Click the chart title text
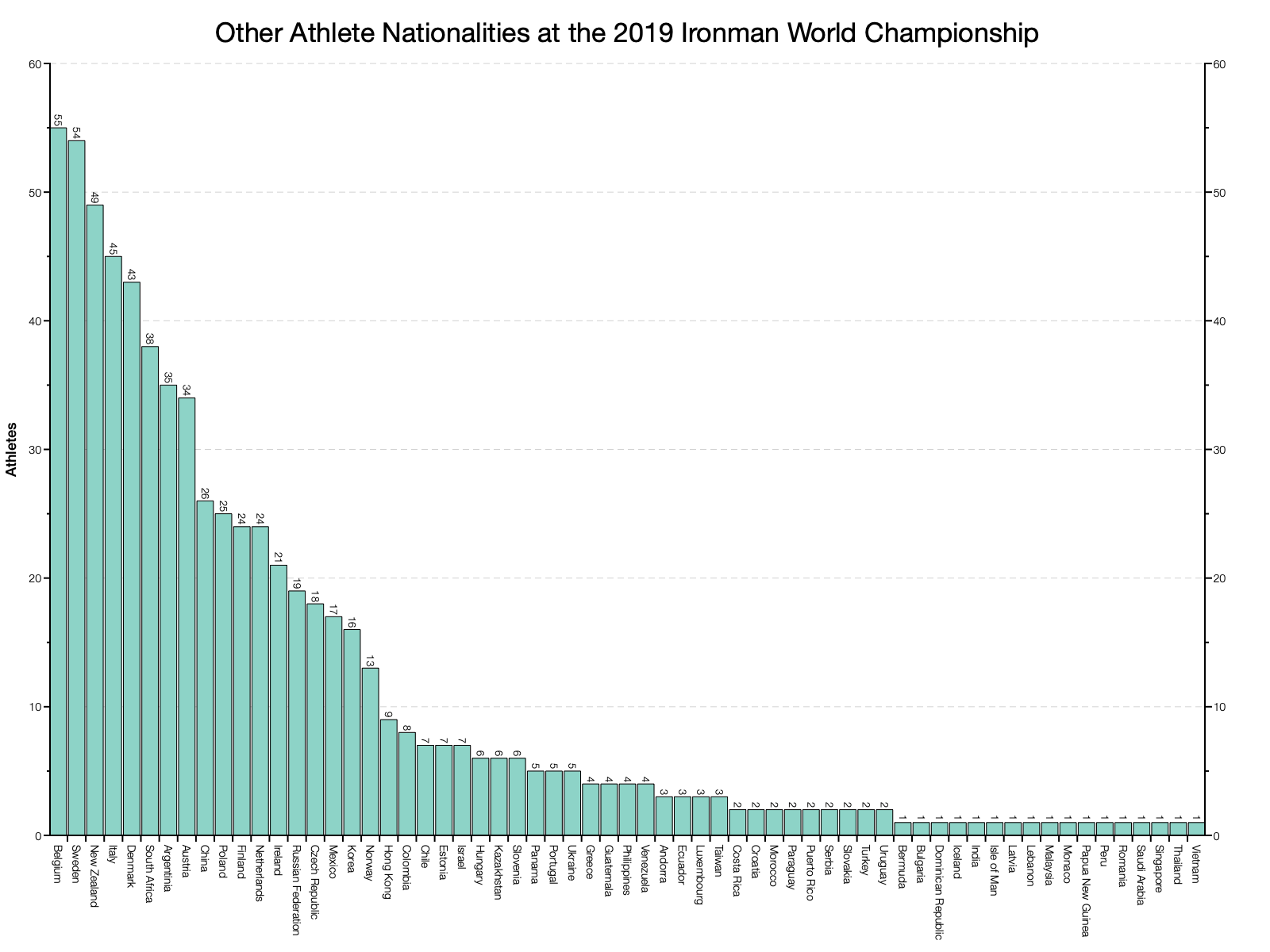1270x952 pixels. [x=626, y=33]
